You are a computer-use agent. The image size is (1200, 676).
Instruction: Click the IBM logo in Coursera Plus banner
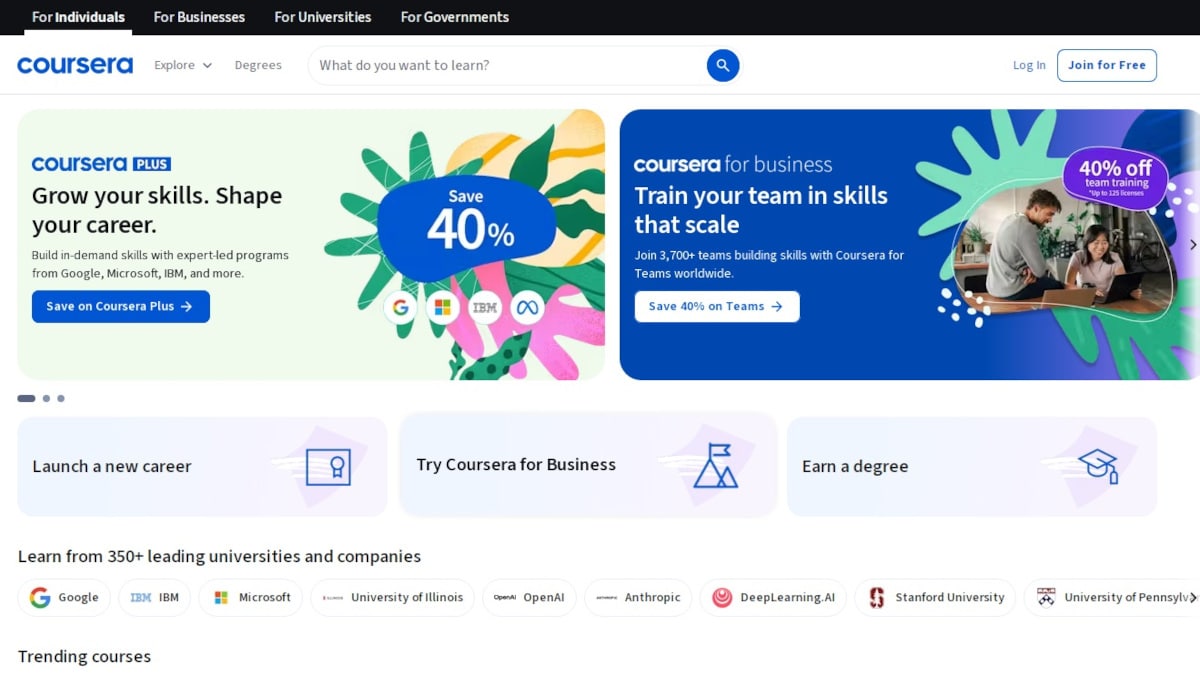tap(485, 308)
